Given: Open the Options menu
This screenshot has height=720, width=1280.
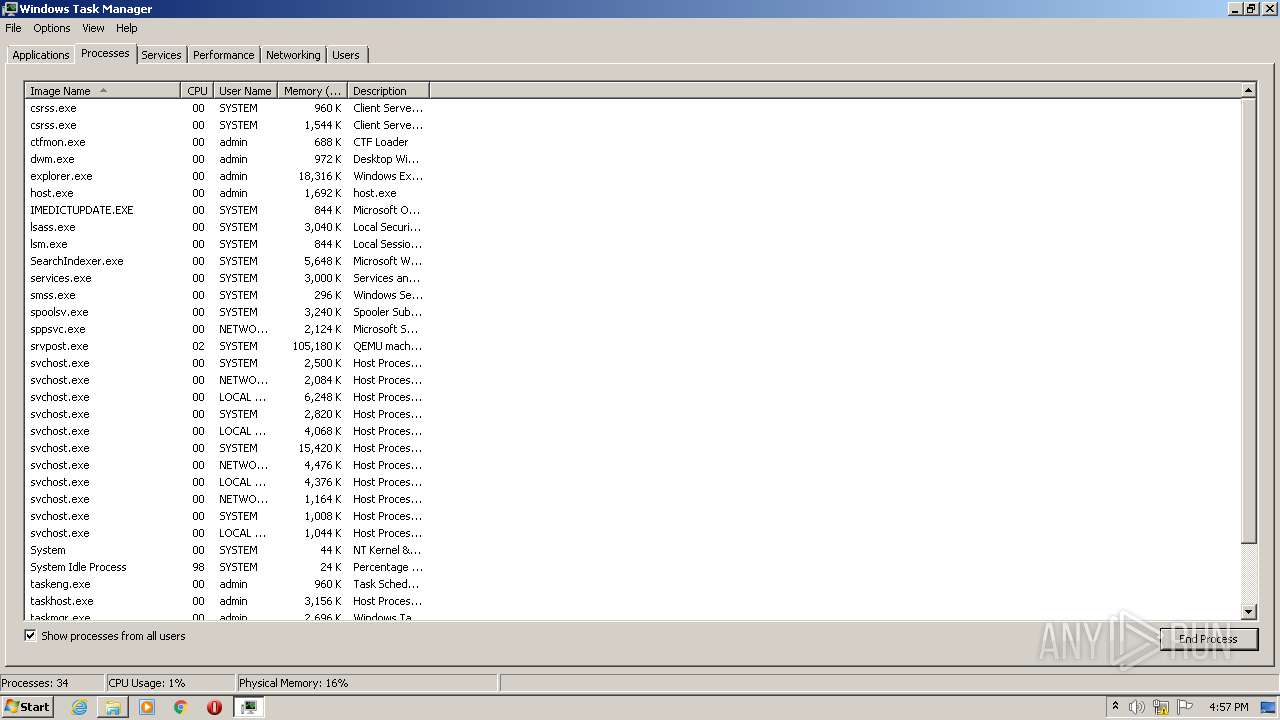Looking at the screenshot, I should (x=52, y=28).
